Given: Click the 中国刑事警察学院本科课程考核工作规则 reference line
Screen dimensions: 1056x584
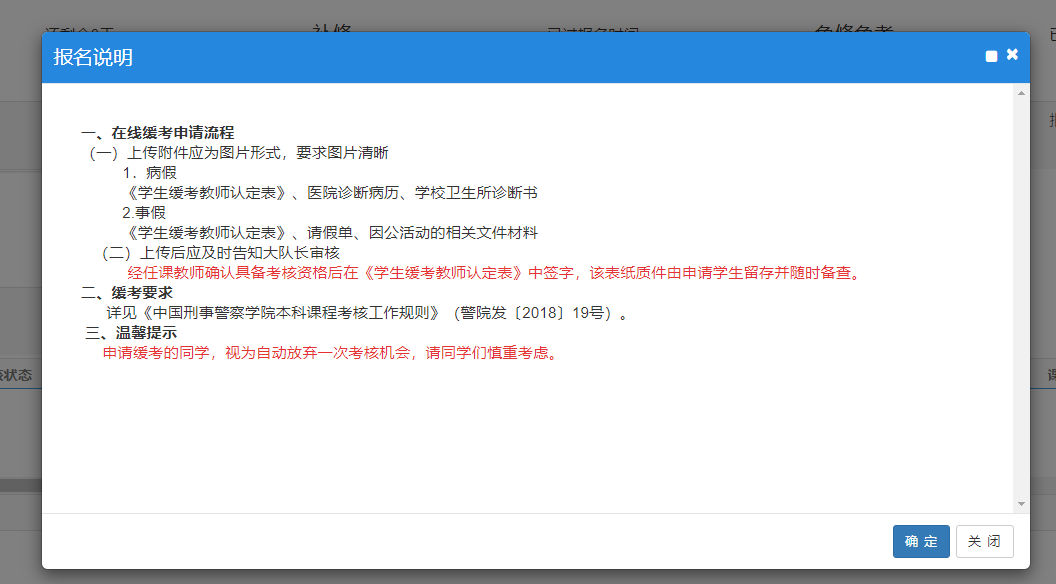Looking at the screenshot, I should (367, 313).
